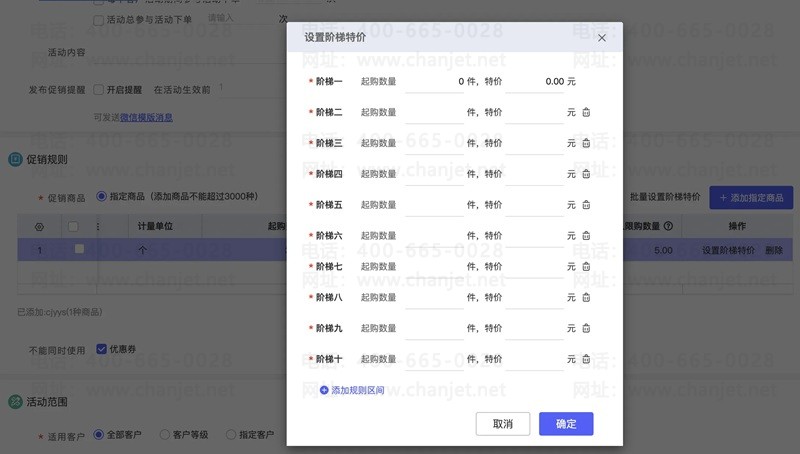Delete tier 阶梯四 with trash icon
This screenshot has height=454, width=800.
586,174
